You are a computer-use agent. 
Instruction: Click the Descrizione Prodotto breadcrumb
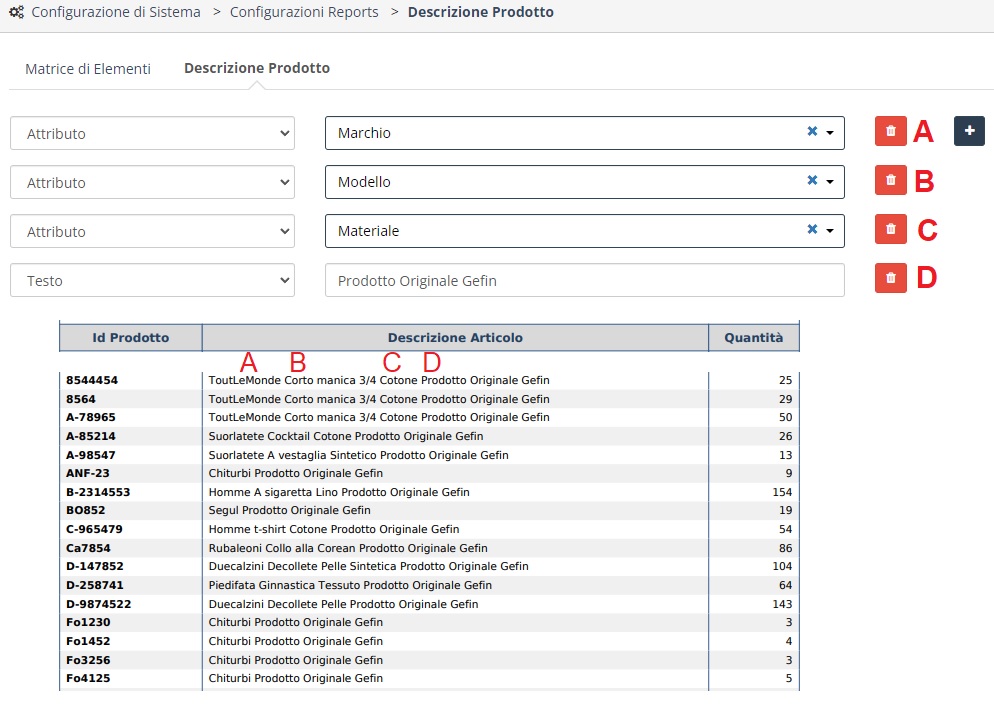pyautogui.click(x=481, y=12)
